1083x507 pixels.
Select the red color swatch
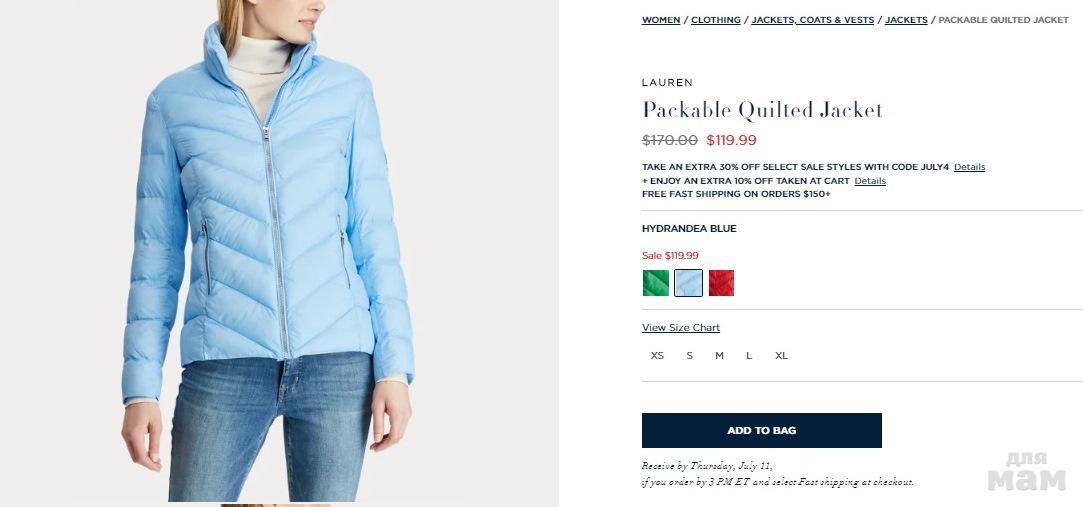[x=721, y=283]
